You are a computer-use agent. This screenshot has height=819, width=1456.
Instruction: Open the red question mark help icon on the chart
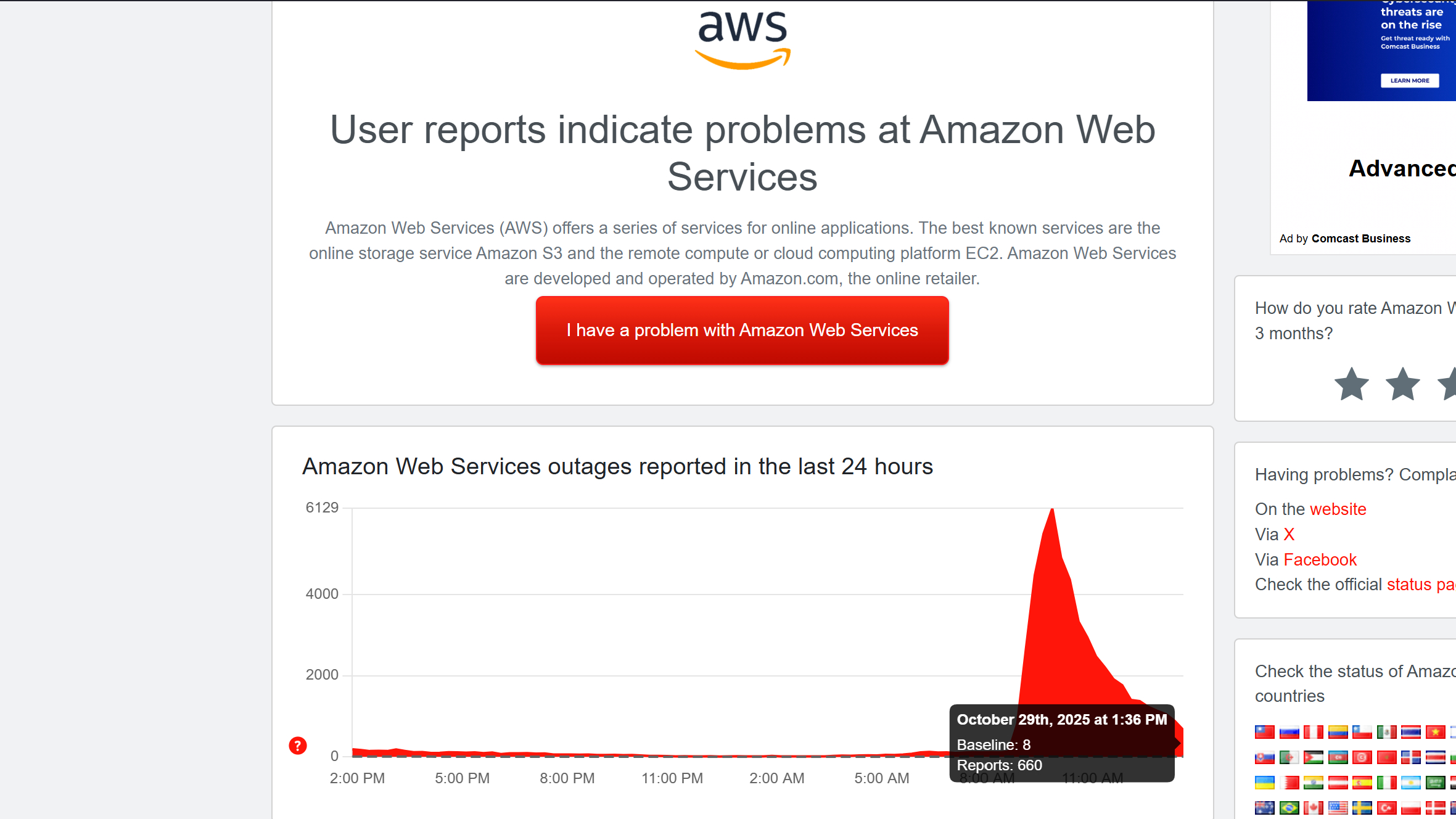(298, 746)
